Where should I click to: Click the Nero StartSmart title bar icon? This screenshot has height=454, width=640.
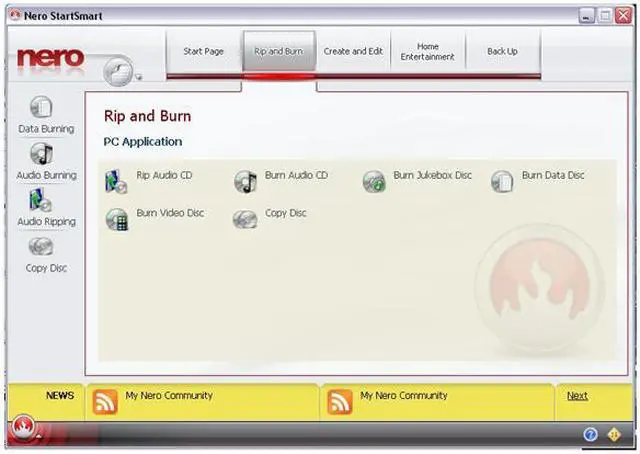coord(16,16)
